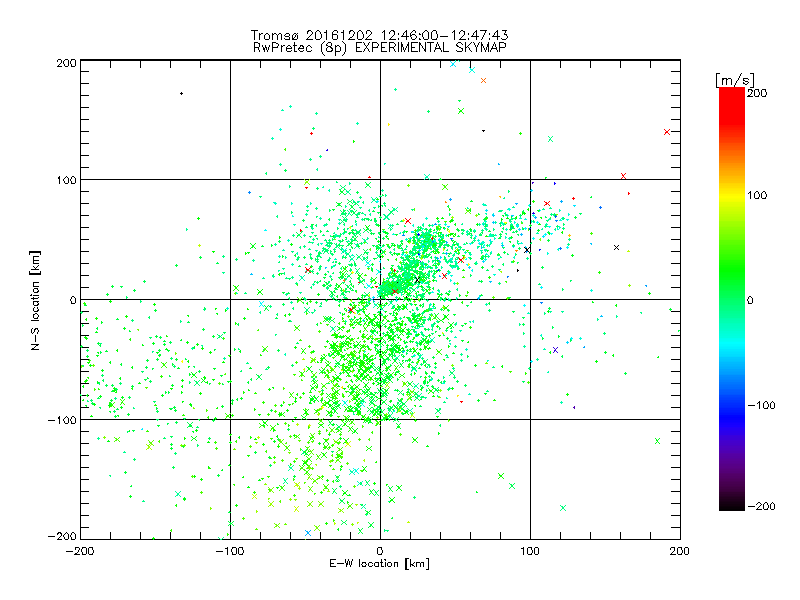Click the color bar label '-200' at bottom

click(x=761, y=506)
